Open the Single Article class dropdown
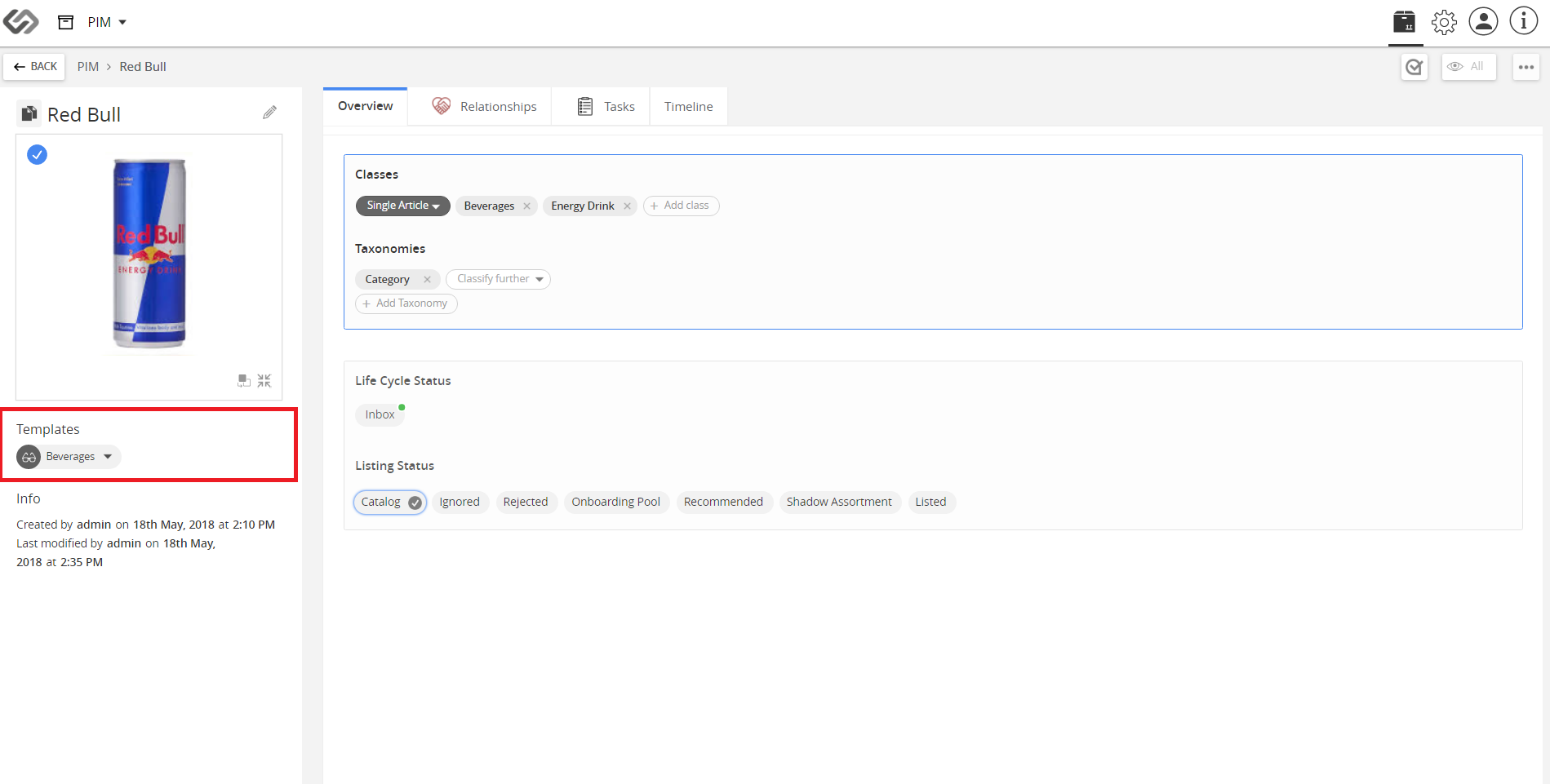 [403, 206]
